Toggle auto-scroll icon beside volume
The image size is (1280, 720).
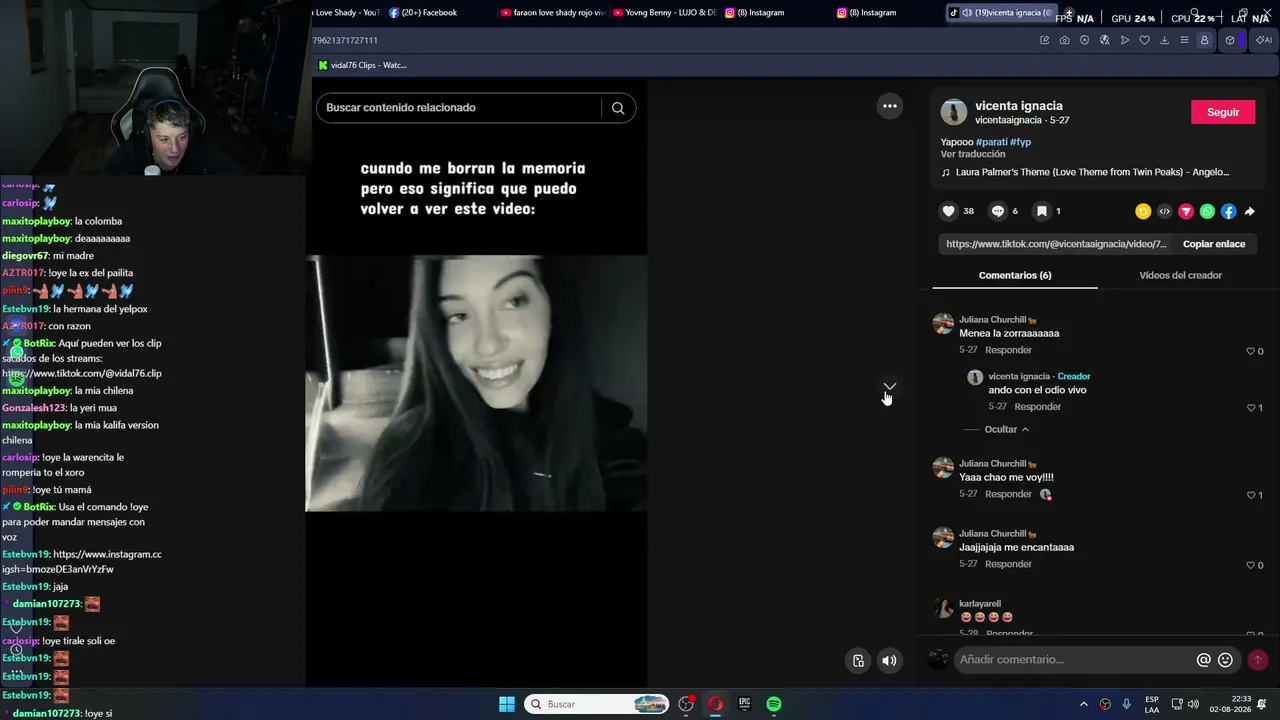pyautogui.click(x=858, y=660)
